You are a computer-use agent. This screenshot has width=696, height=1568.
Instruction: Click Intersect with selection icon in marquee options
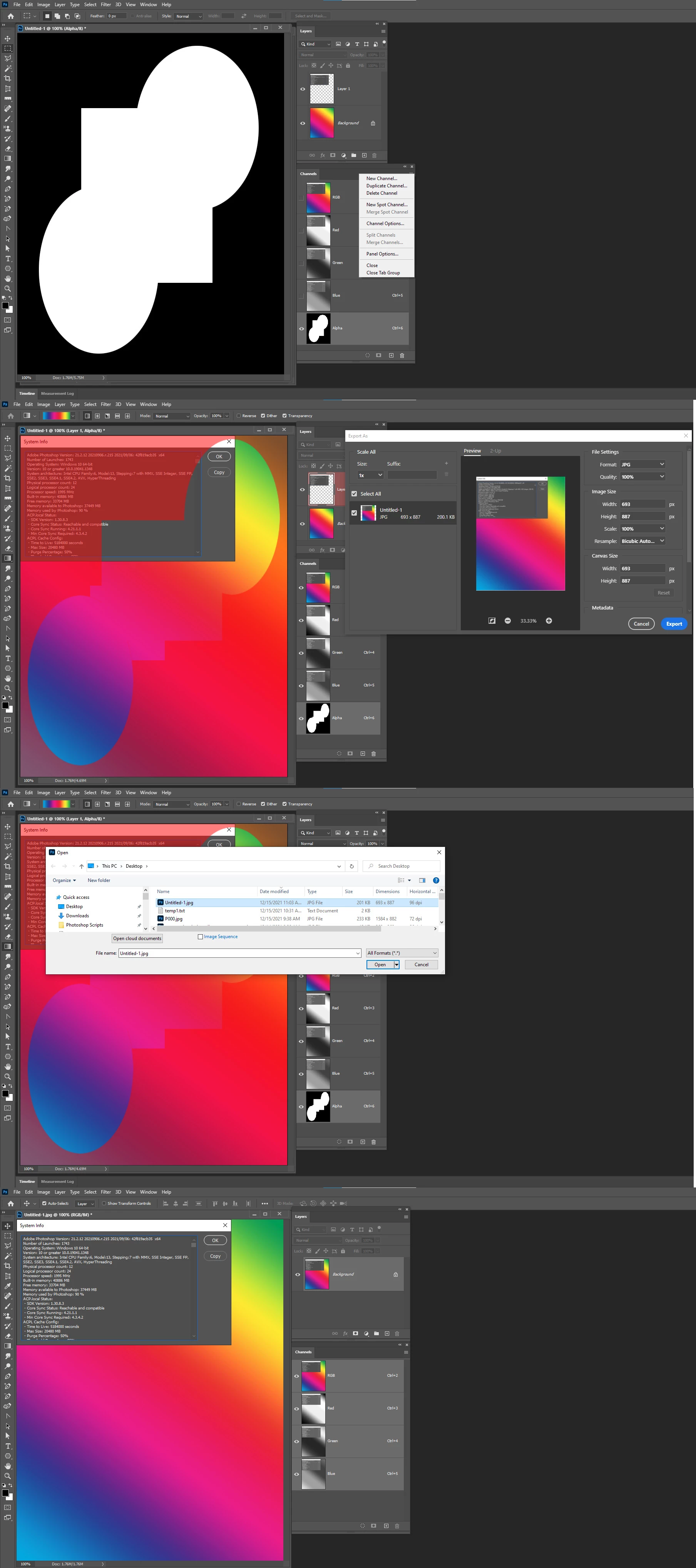(77, 16)
